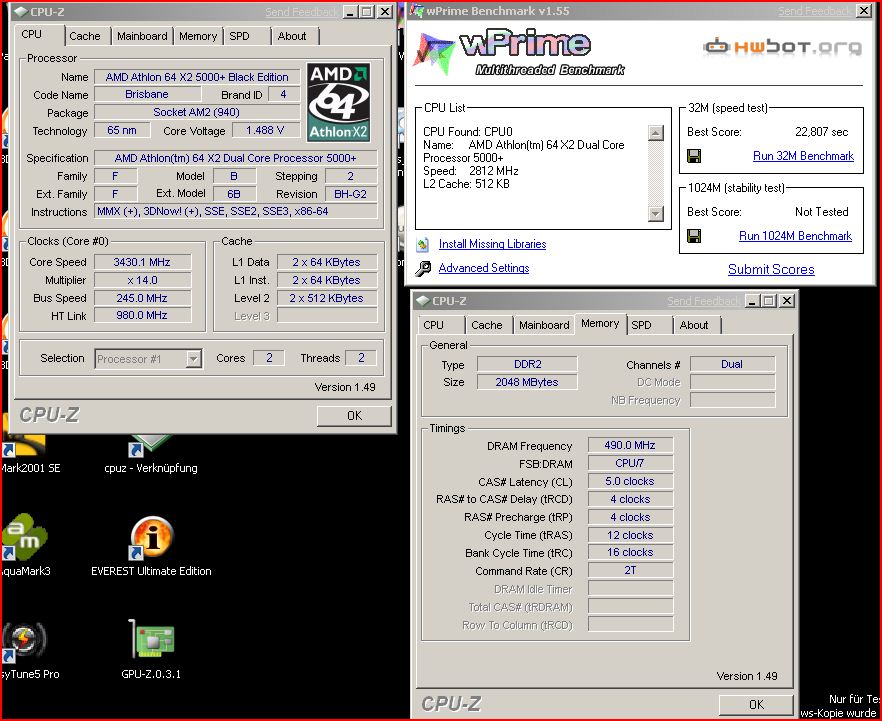Open SPD tab in top CPU-Z window

pos(240,36)
